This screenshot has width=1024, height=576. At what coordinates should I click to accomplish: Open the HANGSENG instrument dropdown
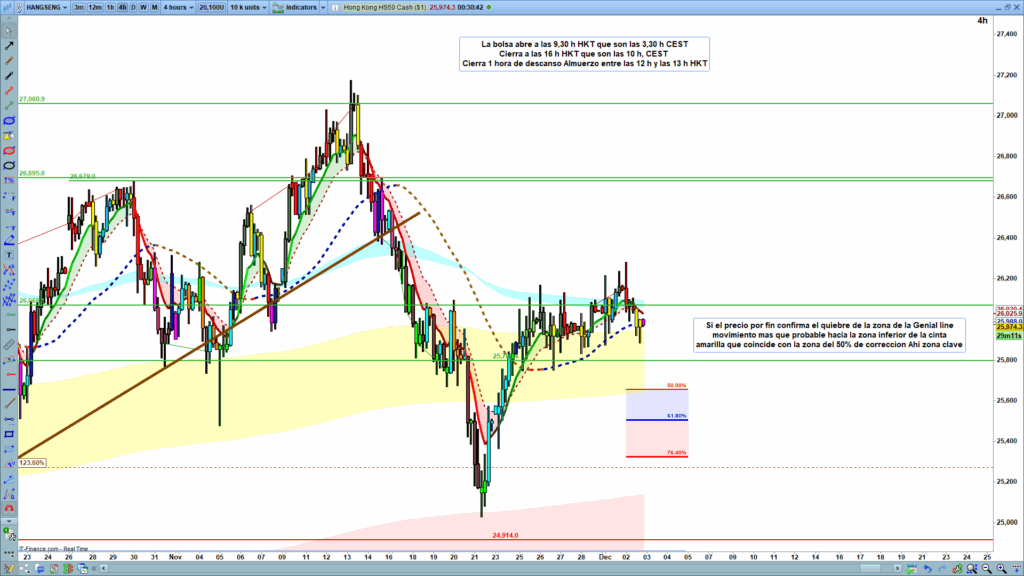point(36,6)
